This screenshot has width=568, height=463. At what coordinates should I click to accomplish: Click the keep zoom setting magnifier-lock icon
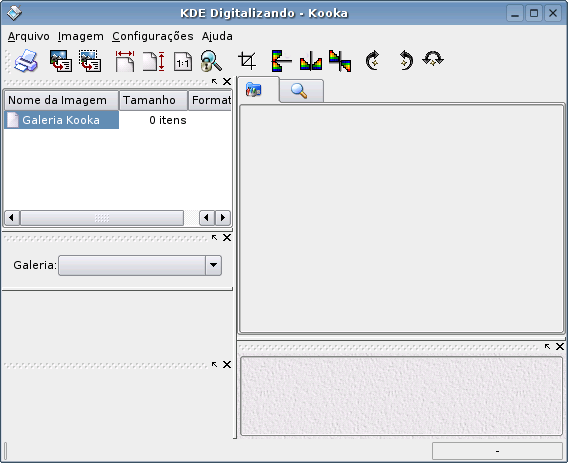pyautogui.click(x=211, y=61)
